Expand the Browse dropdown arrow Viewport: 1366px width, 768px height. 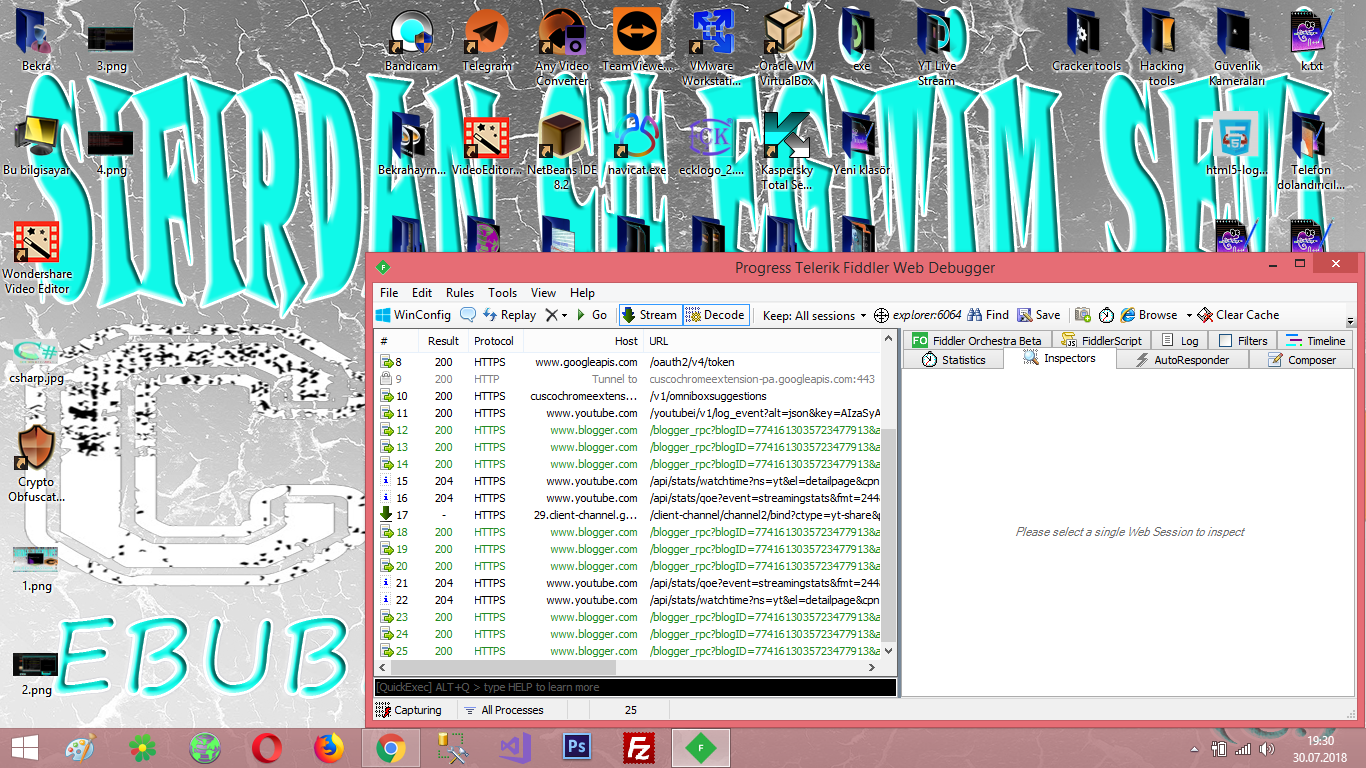(1189, 315)
